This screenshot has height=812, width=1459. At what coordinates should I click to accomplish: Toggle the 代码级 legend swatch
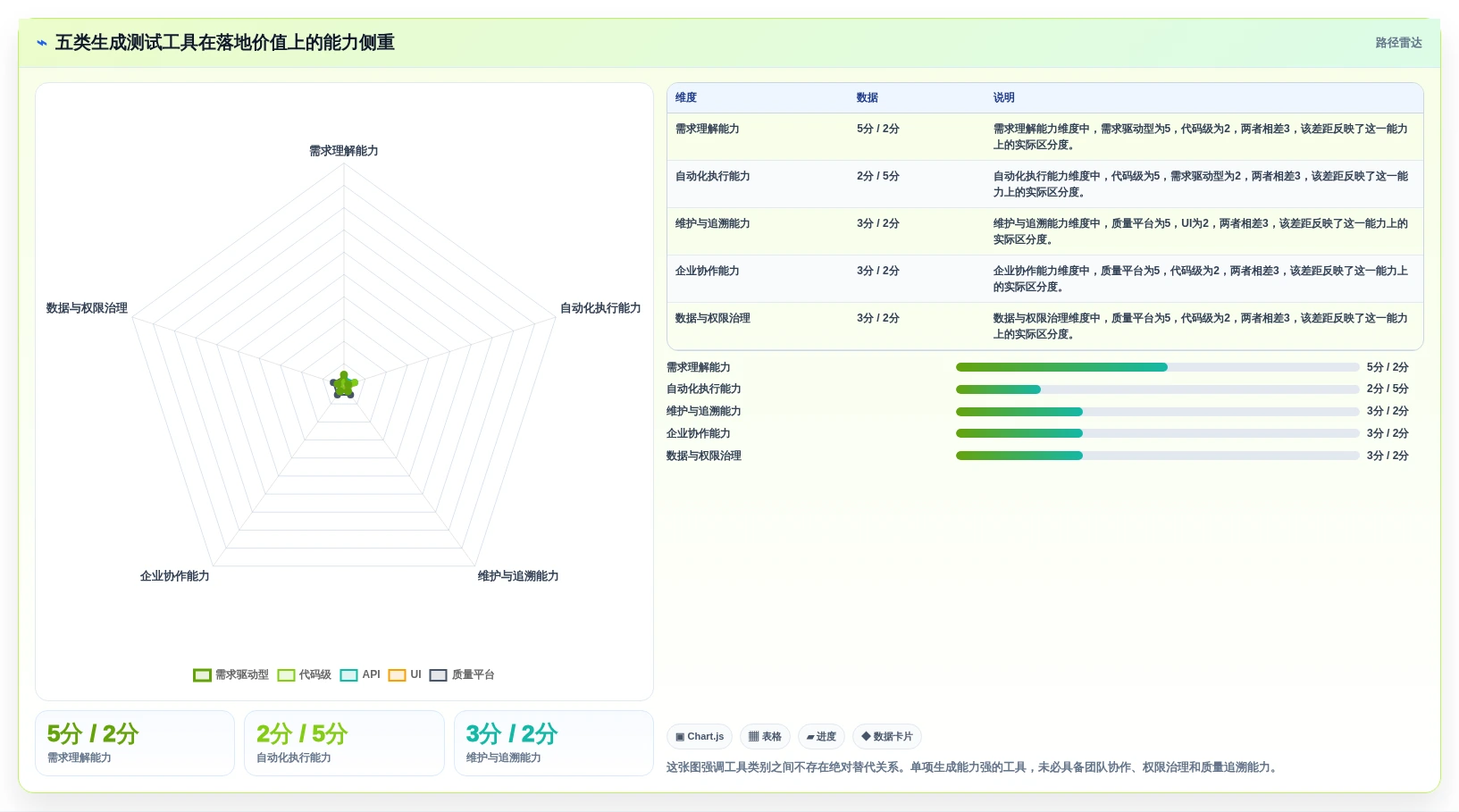pyautogui.click(x=286, y=675)
